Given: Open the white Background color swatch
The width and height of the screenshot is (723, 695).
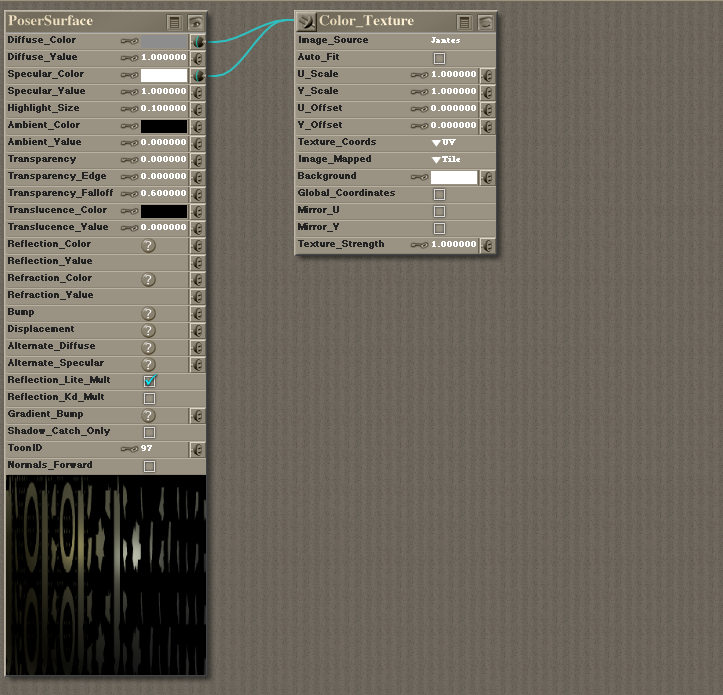Looking at the screenshot, I should 453,177.
